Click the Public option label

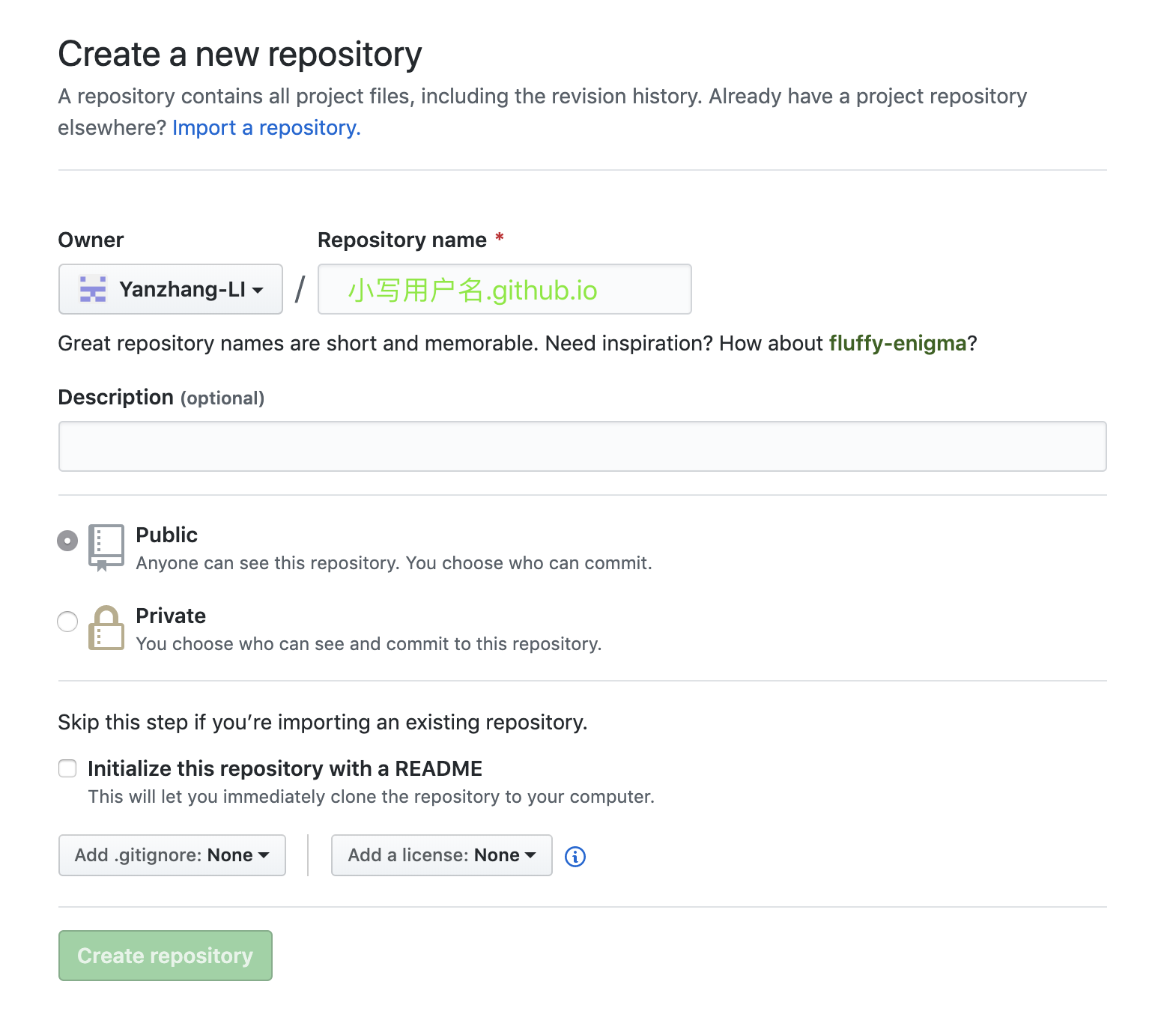point(166,535)
